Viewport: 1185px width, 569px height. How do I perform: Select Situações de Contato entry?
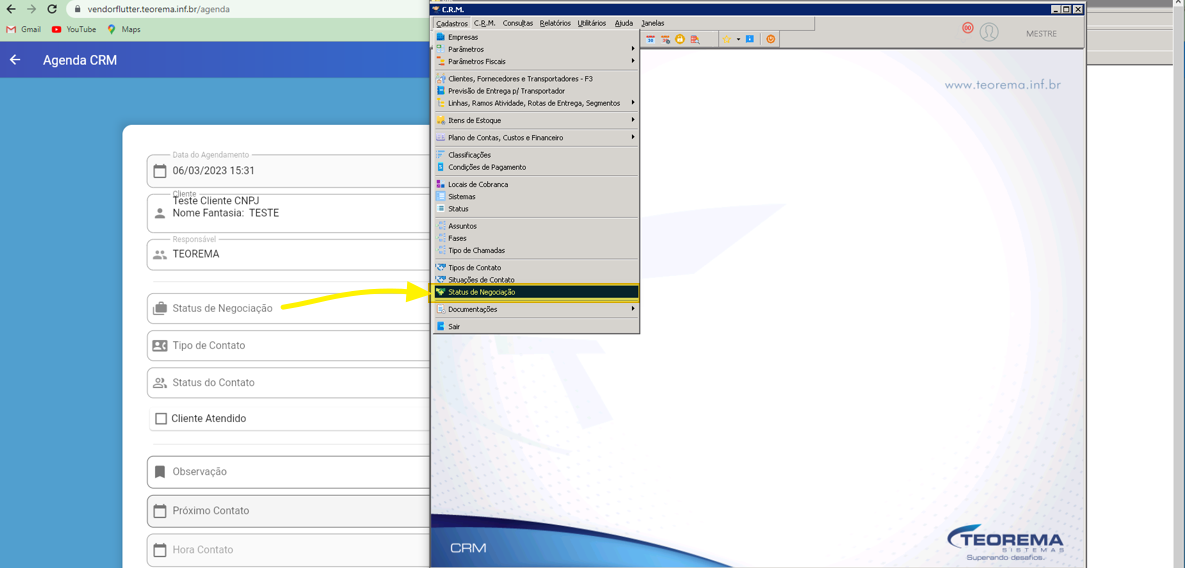[x=535, y=280]
